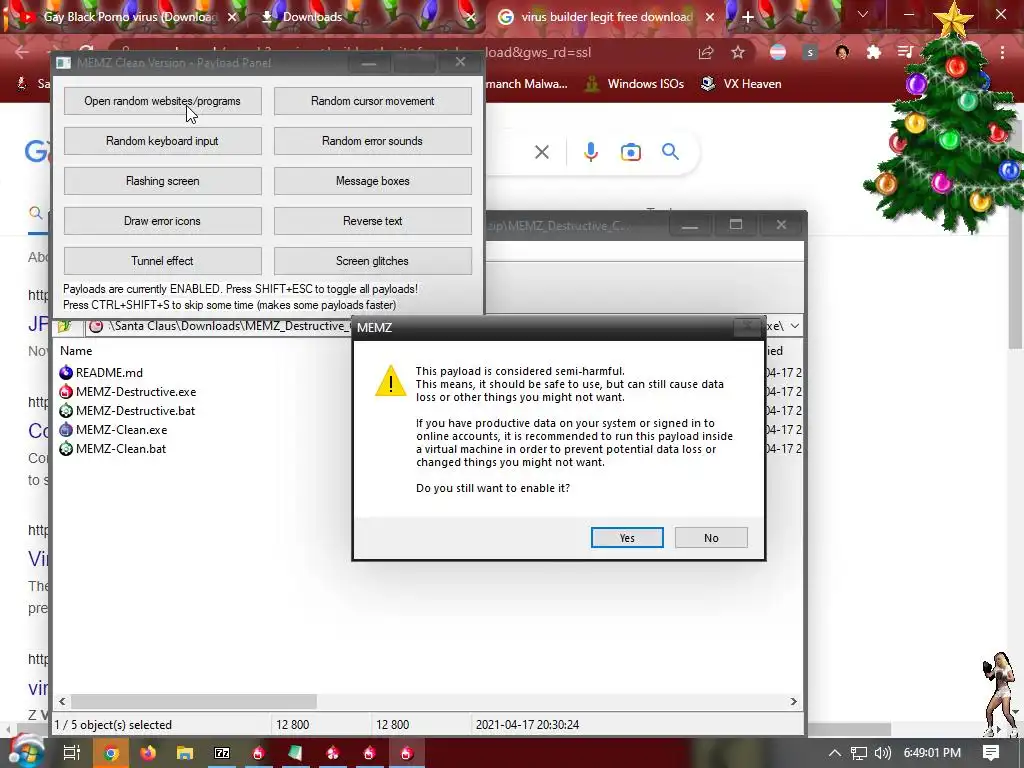This screenshot has height=768, width=1024.
Task: Click the Google search magnifier icon
Action: (x=670, y=152)
